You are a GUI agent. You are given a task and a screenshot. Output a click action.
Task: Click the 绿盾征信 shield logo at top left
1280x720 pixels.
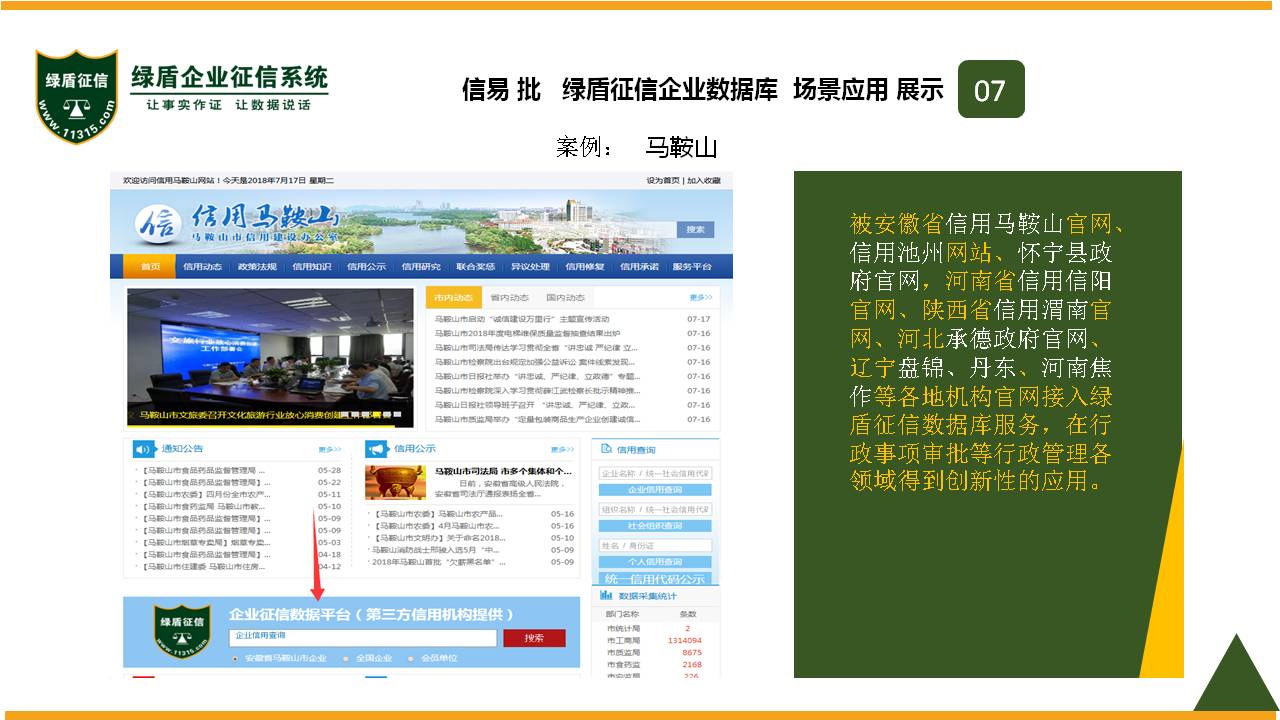pyautogui.click(x=77, y=97)
